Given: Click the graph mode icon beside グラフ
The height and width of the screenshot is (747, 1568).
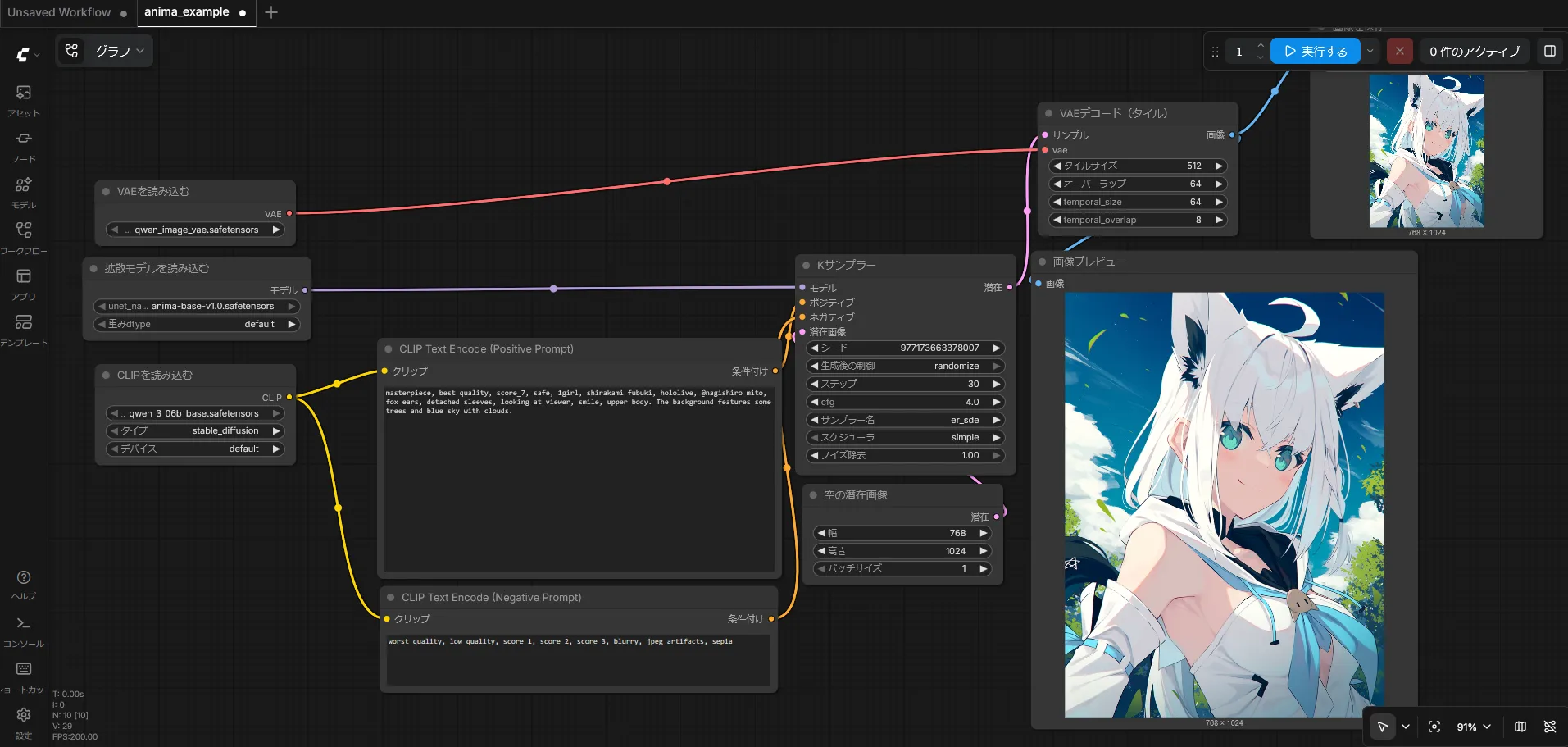Looking at the screenshot, I should (72, 51).
